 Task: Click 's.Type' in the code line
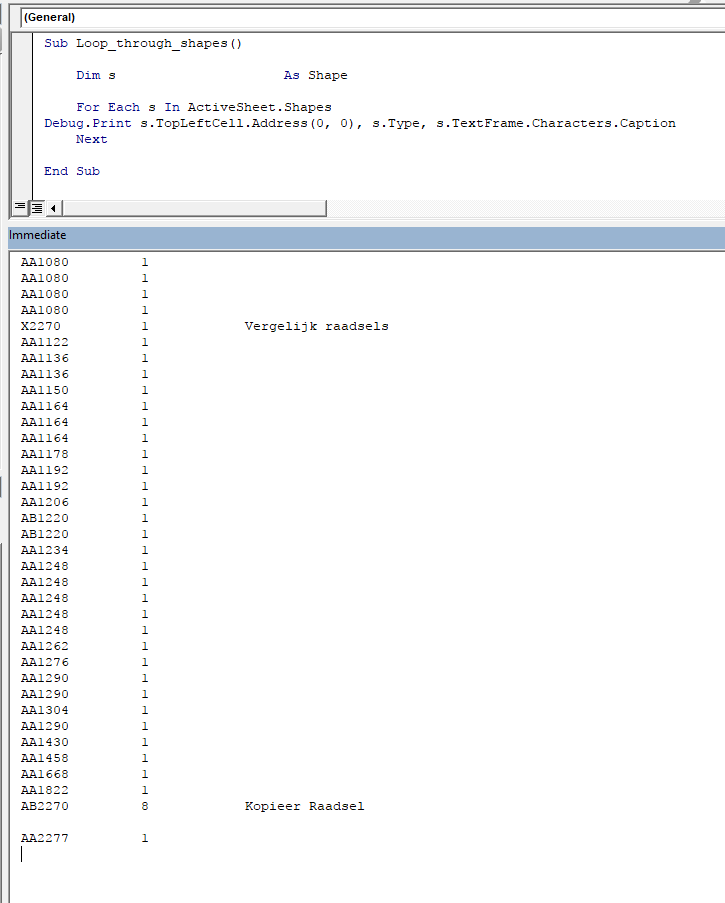tap(398, 123)
